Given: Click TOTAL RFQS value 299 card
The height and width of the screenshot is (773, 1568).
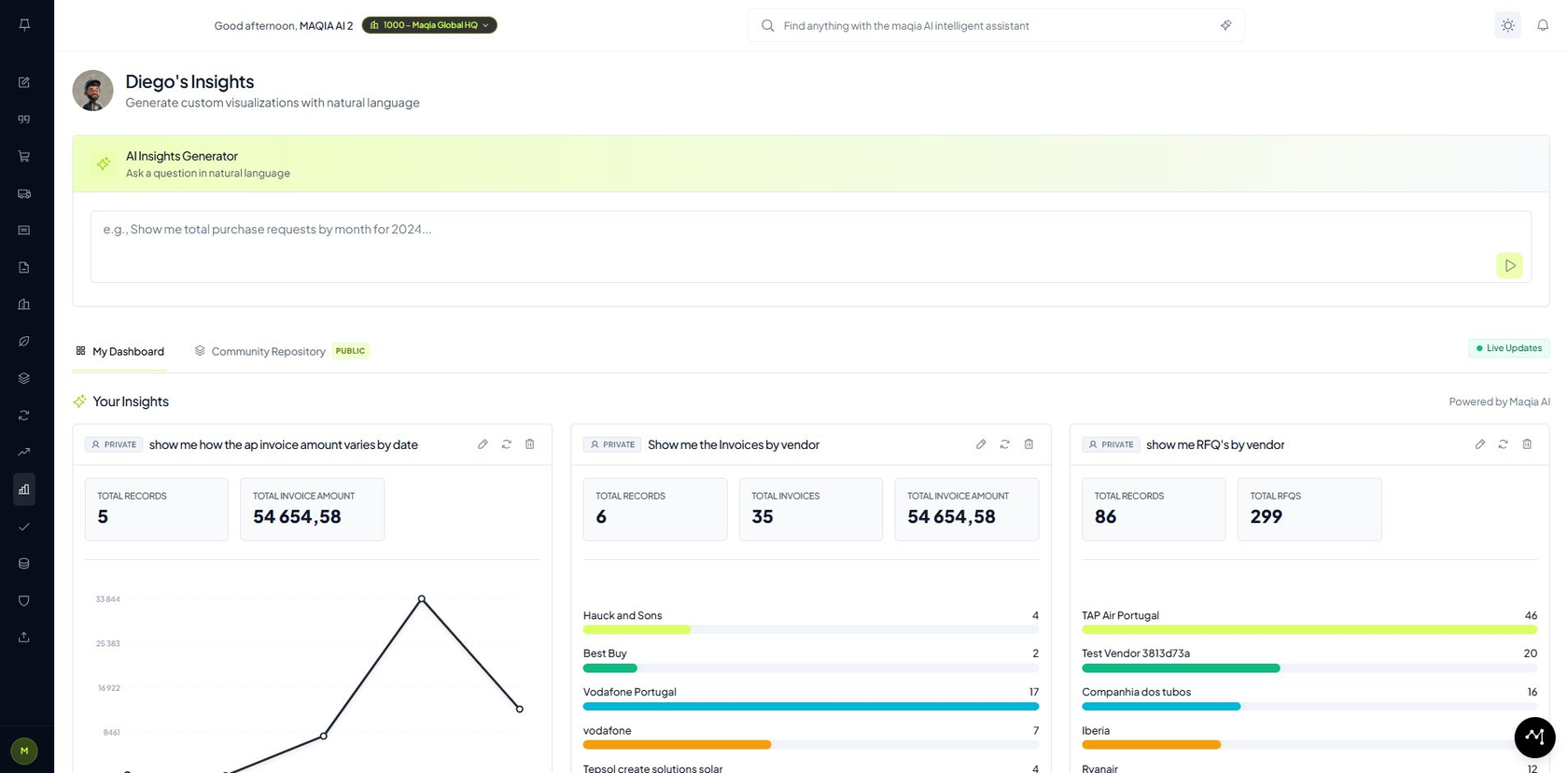Looking at the screenshot, I should coord(1309,509).
